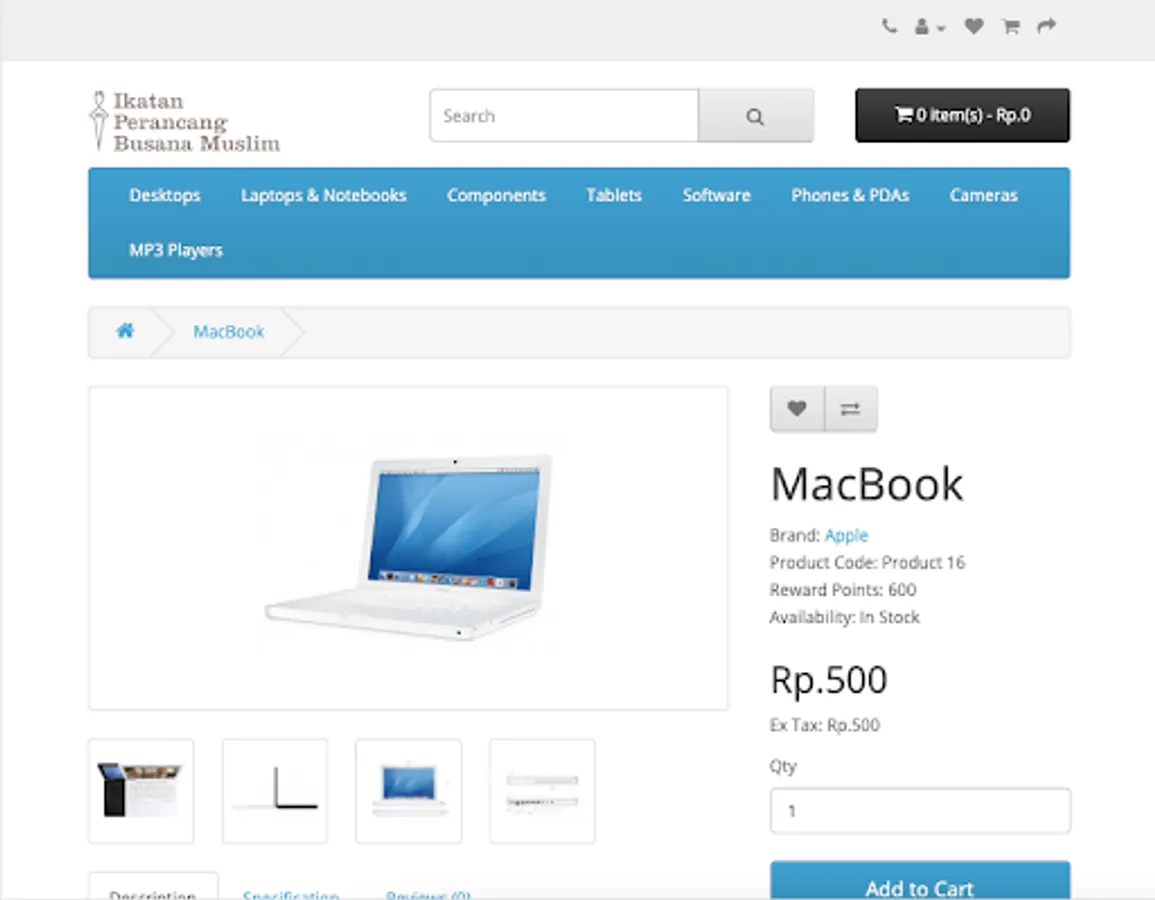View third thumbnail with front-facing MacBook
The width and height of the screenshot is (1155, 900).
point(409,791)
